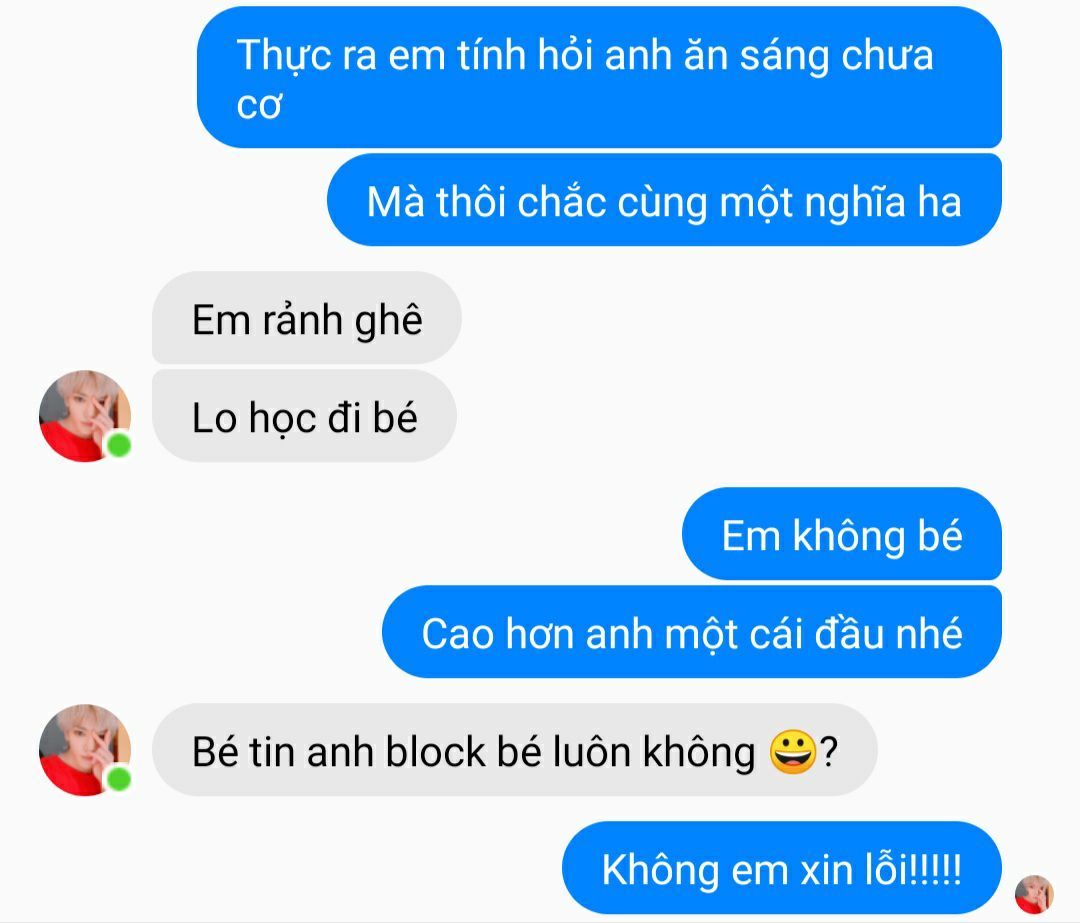Select the message "Thực ra em tính hỏi anh ăn sáng chưa"
The width and height of the screenshot is (1080, 923).
[599, 77]
